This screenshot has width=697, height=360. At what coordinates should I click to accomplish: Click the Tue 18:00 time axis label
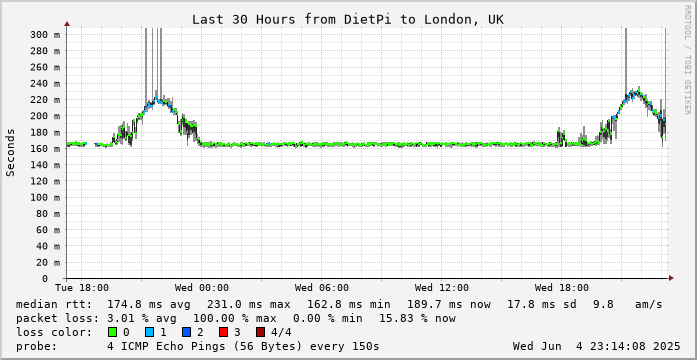coord(81,288)
